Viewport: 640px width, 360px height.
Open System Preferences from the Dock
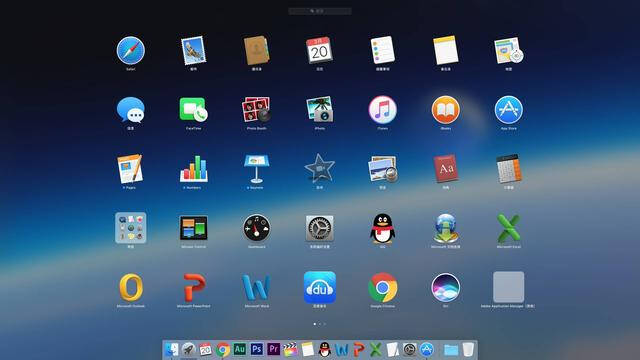(x=409, y=350)
